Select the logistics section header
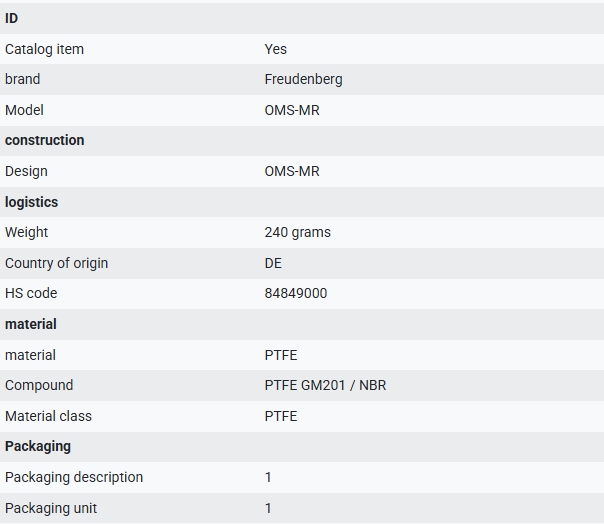 (x=31, y=202)
